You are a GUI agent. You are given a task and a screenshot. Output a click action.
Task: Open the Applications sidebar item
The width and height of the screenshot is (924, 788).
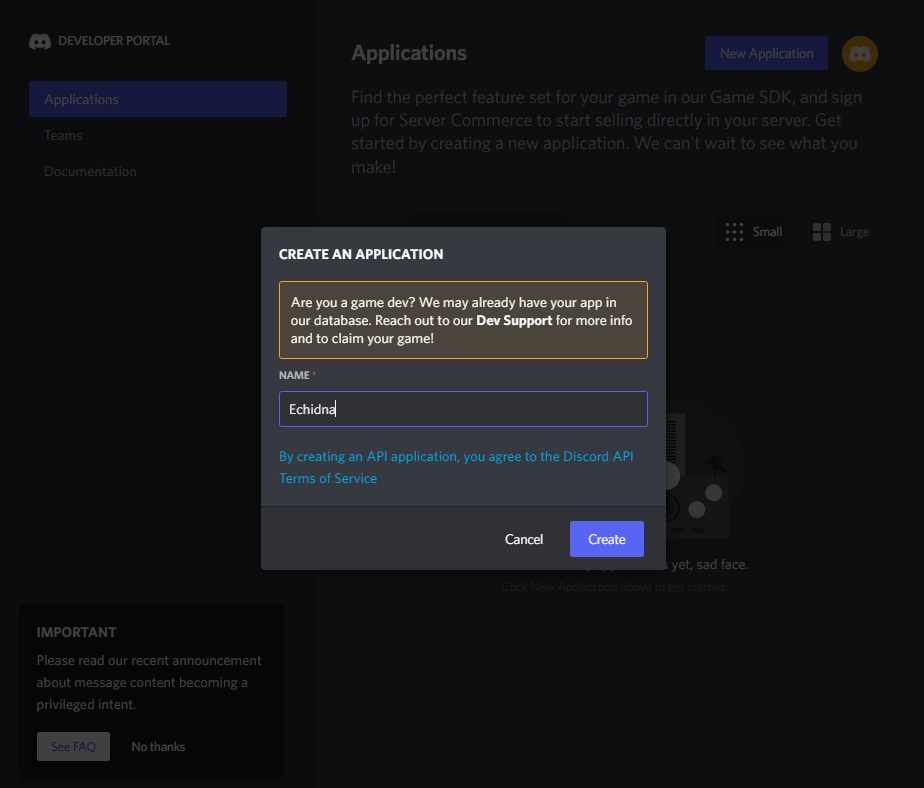click(x=158, y=99)
